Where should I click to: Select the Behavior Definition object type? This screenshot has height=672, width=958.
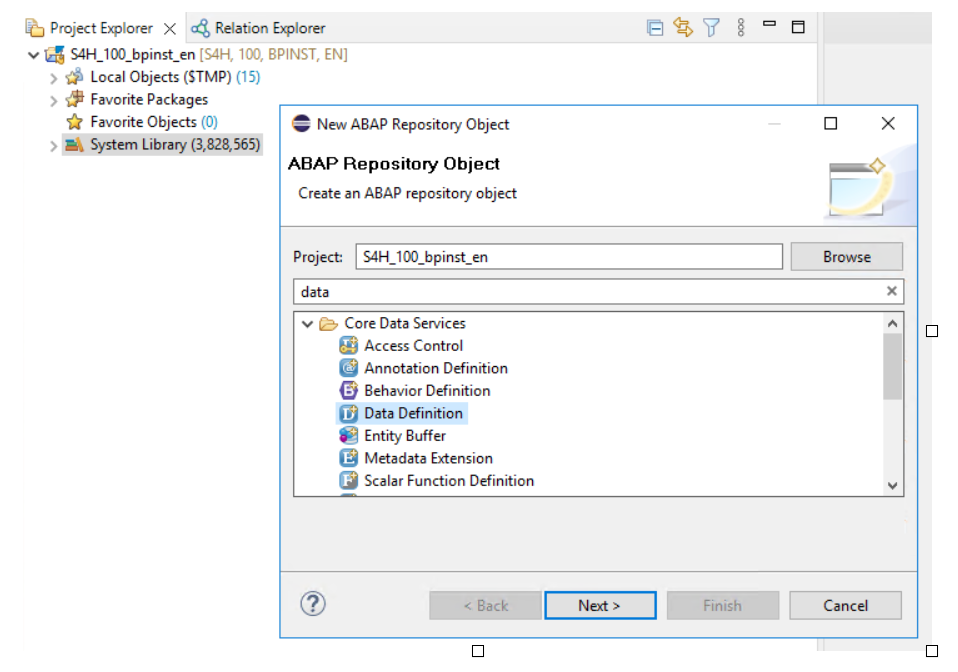427,390
